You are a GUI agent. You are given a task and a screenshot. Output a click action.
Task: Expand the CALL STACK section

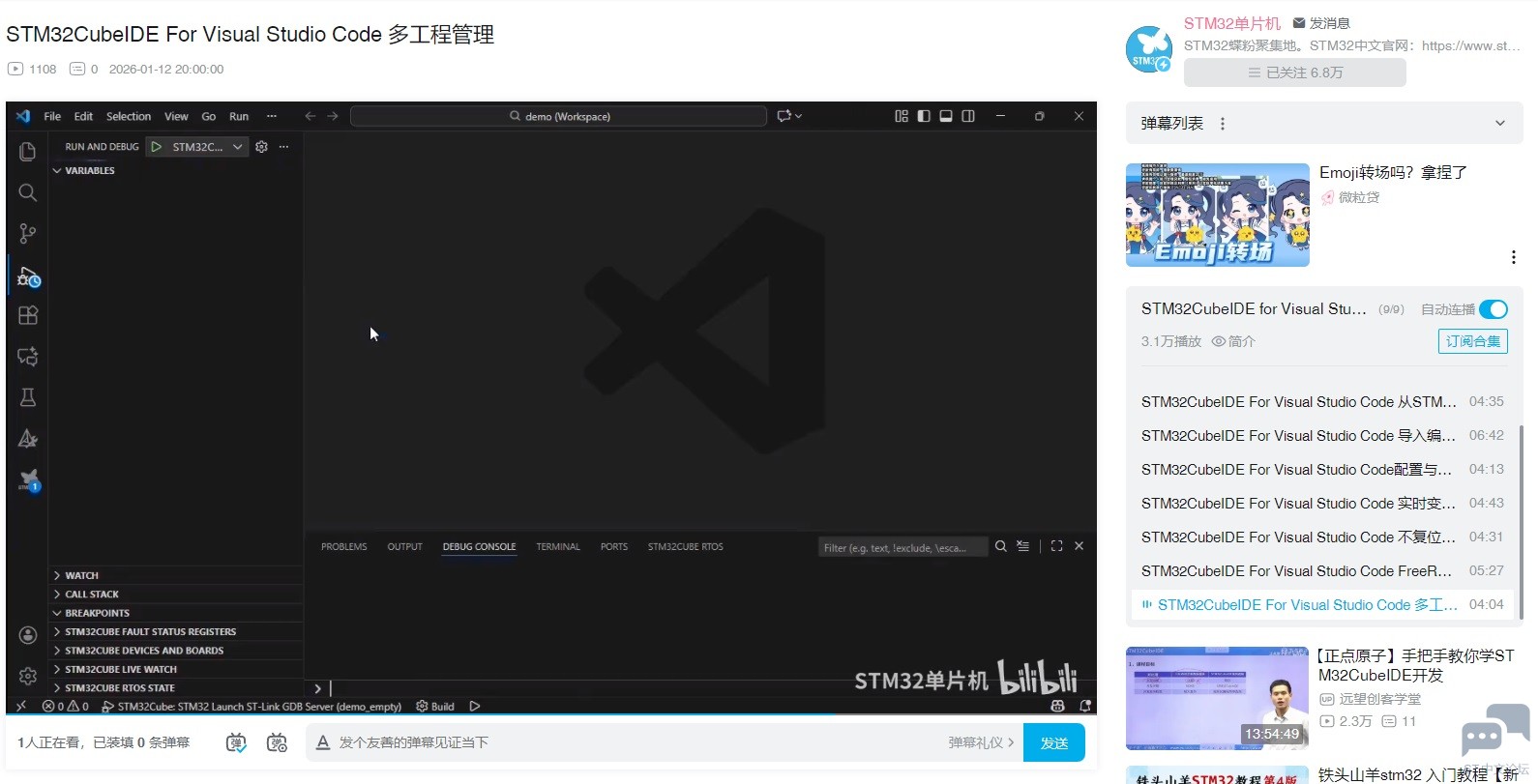click(92, 595)
